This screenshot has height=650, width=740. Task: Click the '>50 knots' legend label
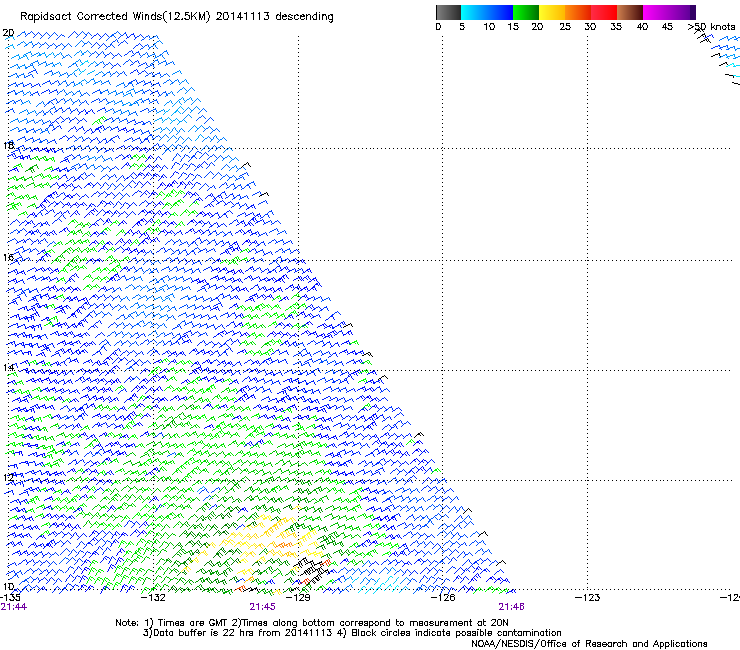click(712, 27)
